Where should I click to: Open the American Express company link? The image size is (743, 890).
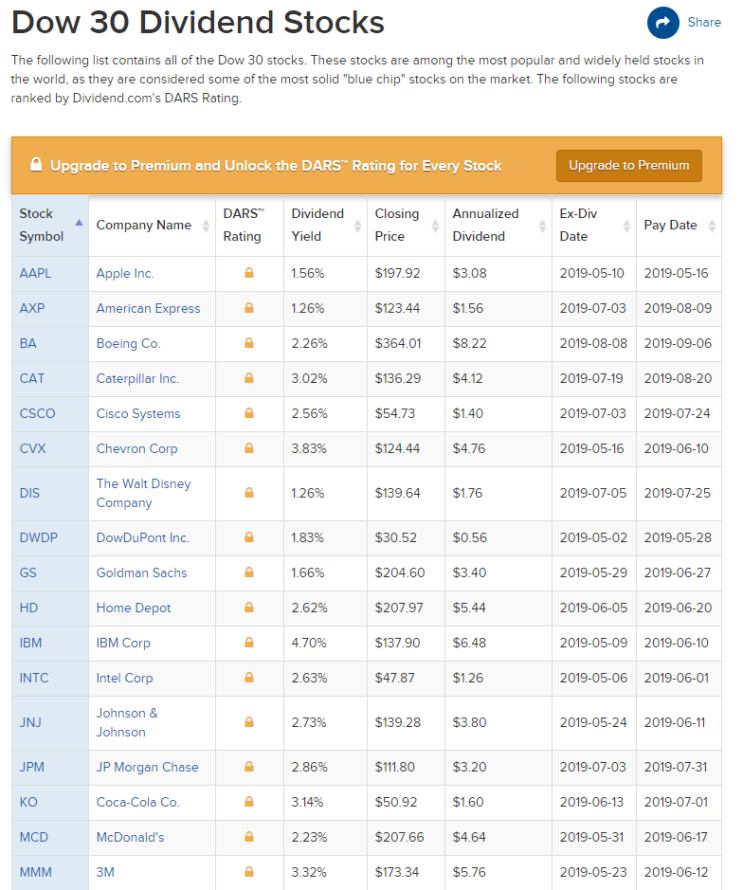click(x=148, y=308)
